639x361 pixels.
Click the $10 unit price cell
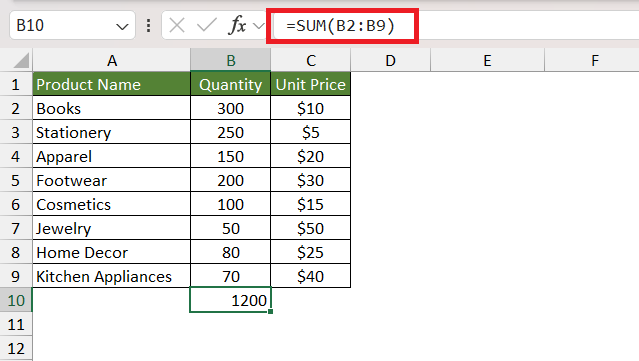[311, 108]
